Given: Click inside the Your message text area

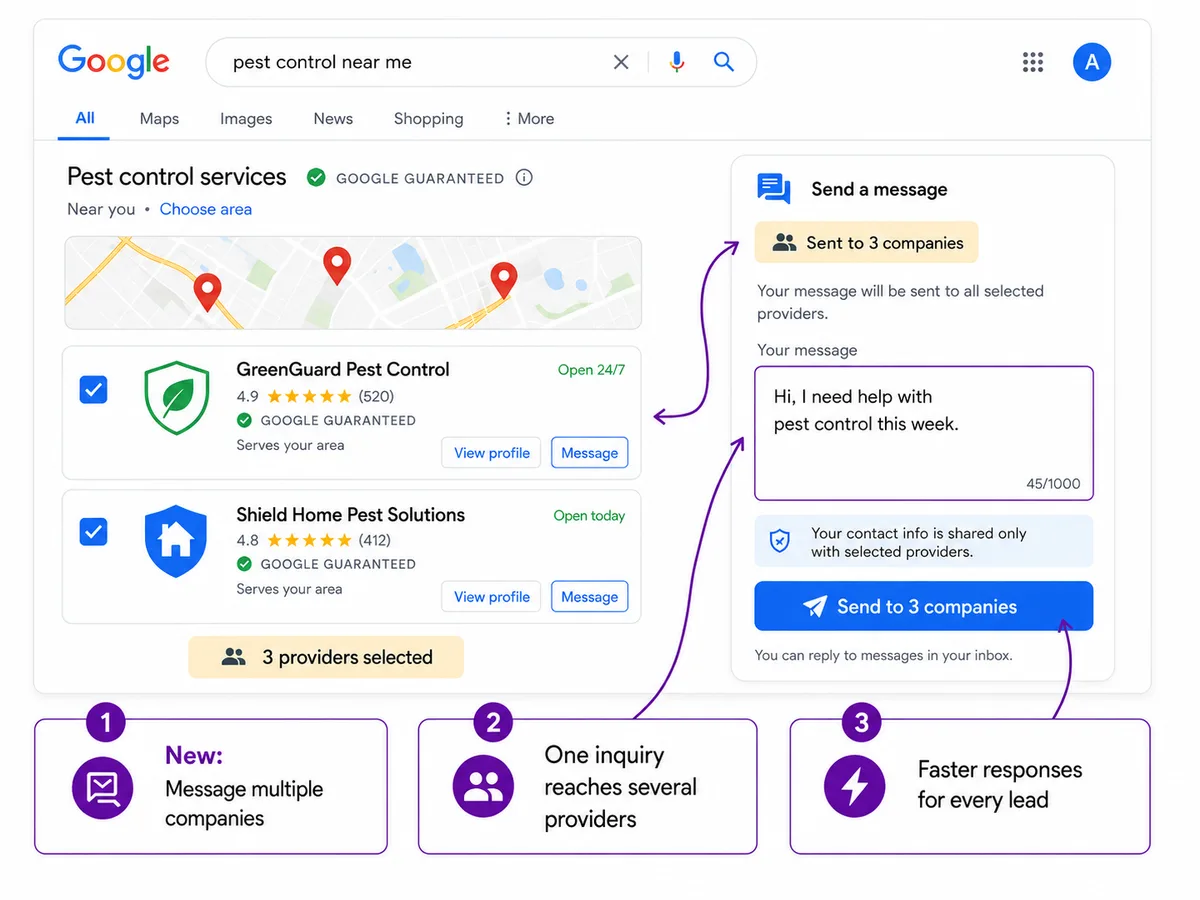Looking at the screenshot, I should (x=924, y=433).
